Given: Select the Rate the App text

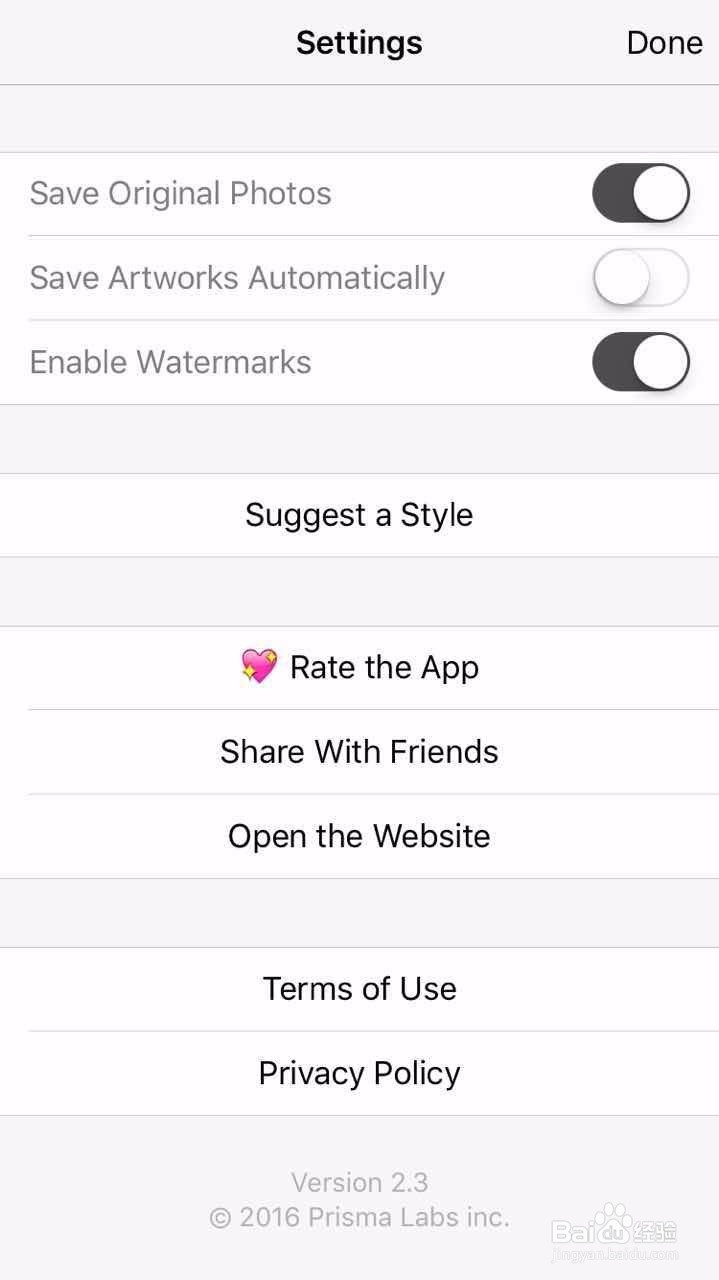Looking at the screenshot, I should (384, 668).
